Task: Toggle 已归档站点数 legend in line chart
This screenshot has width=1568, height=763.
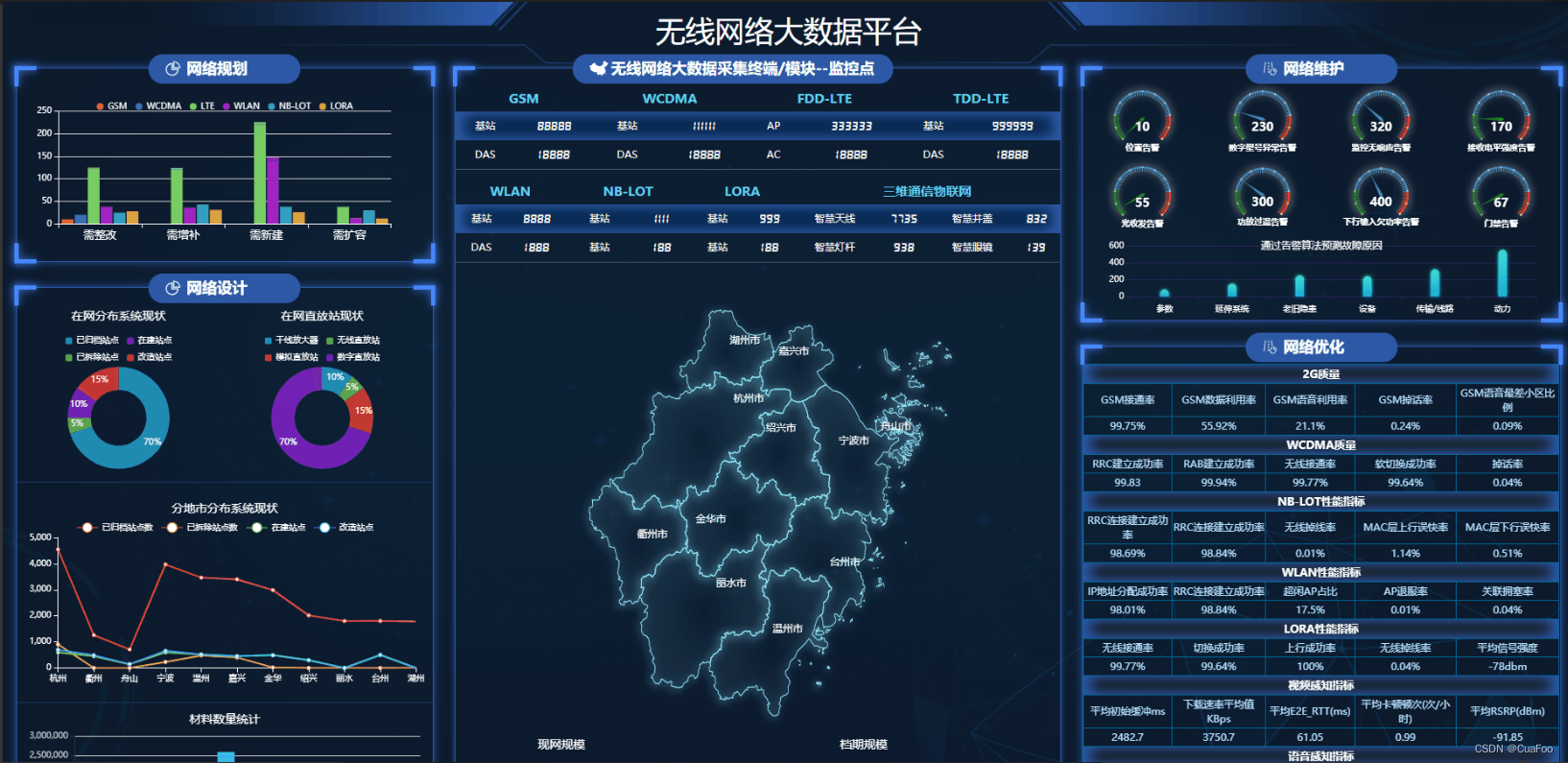Action: 116,527
